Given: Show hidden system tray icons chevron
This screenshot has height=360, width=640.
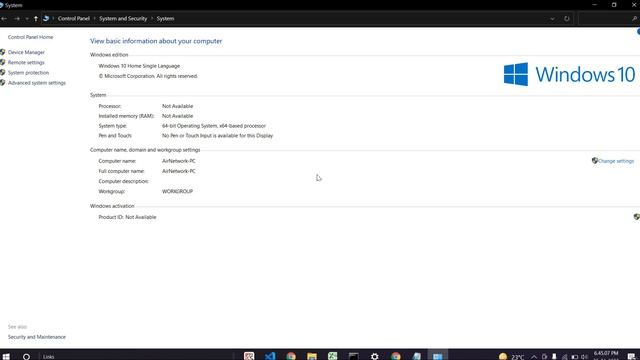Looking at the screenshot, I should click(x=534, y=357).
